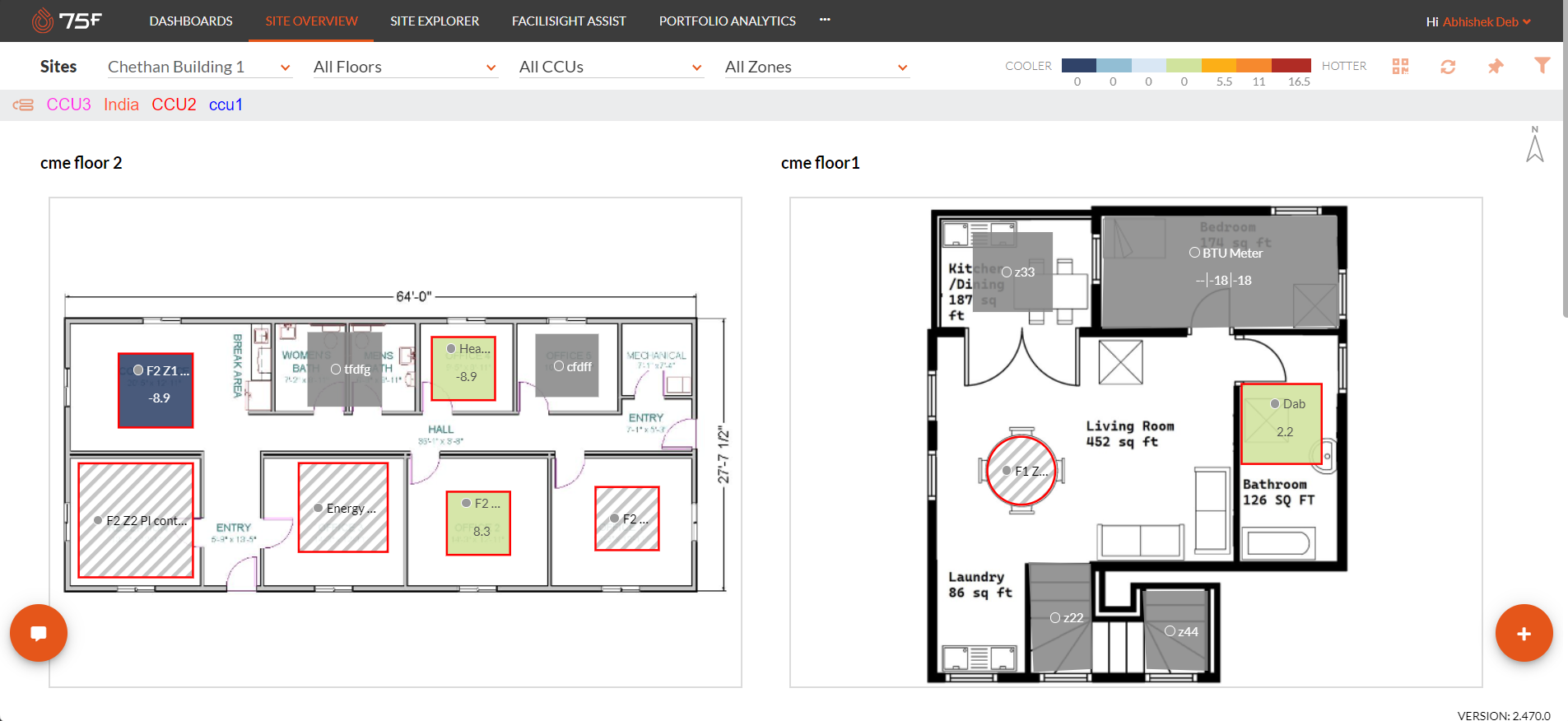Screen dimensions: 1568x721
Task: Click the yellow-green legend swatch
Action: tap(1184, 65)
